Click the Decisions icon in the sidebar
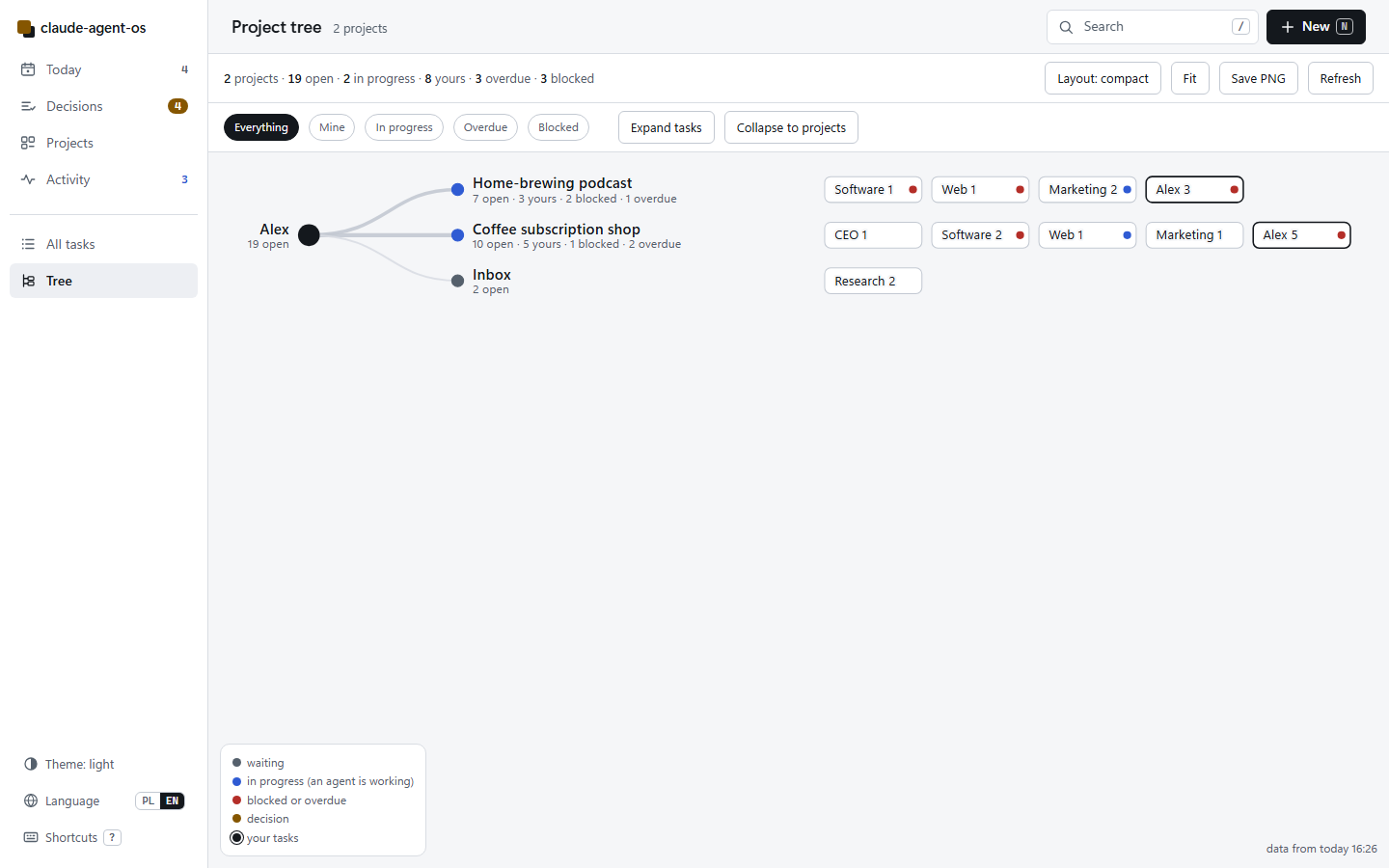This screenshot has height=868, width=1389. pos(28,106)
